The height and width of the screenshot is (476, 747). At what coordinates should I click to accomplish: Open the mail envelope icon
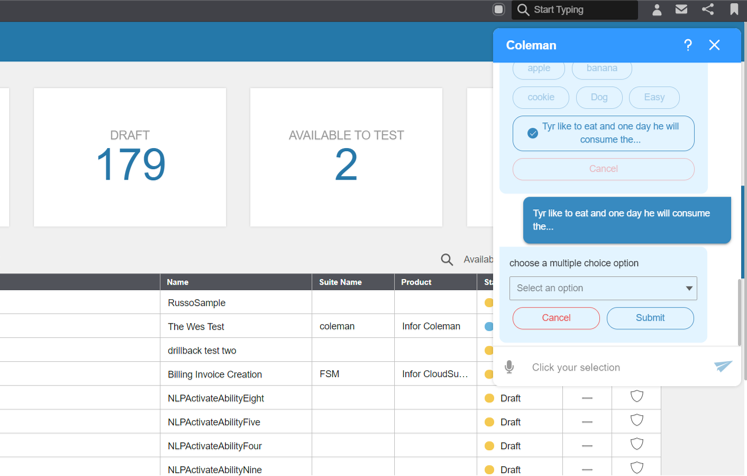point(681,9)
